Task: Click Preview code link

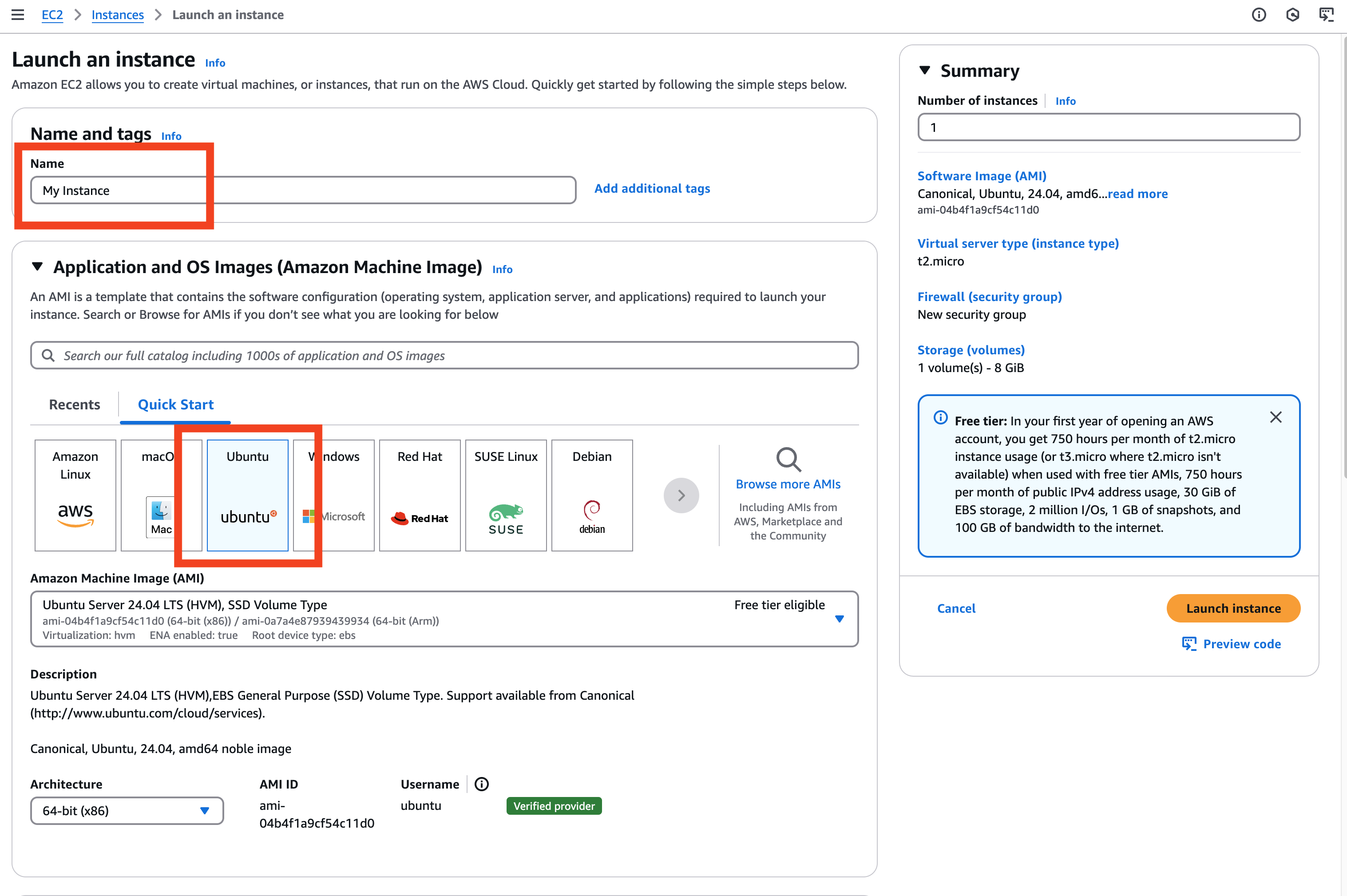Action: (1242, 644)
